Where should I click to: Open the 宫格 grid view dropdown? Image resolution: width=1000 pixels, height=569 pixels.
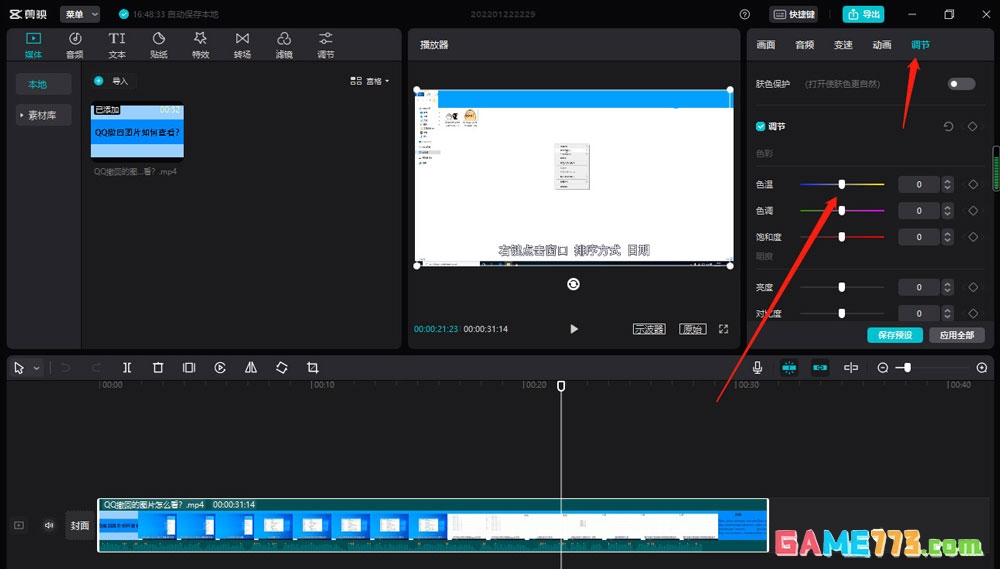(370, 81)
